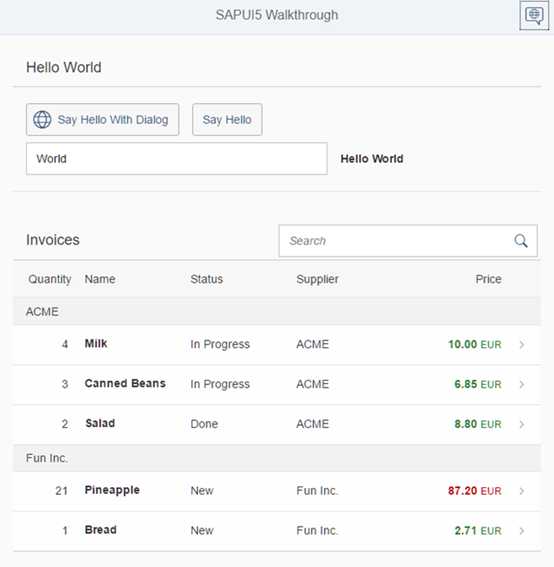This screenshot has height=567, width=554.
Task: Click the Status column header
Action: click(x=206, y=279)
